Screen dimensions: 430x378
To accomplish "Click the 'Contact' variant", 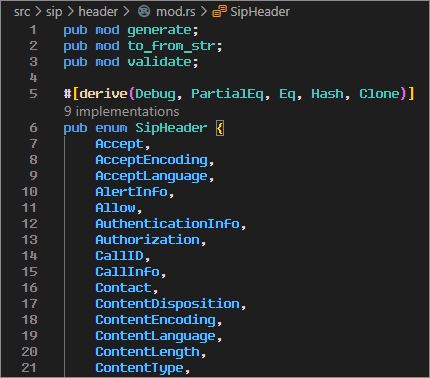I will coord(123,288).
